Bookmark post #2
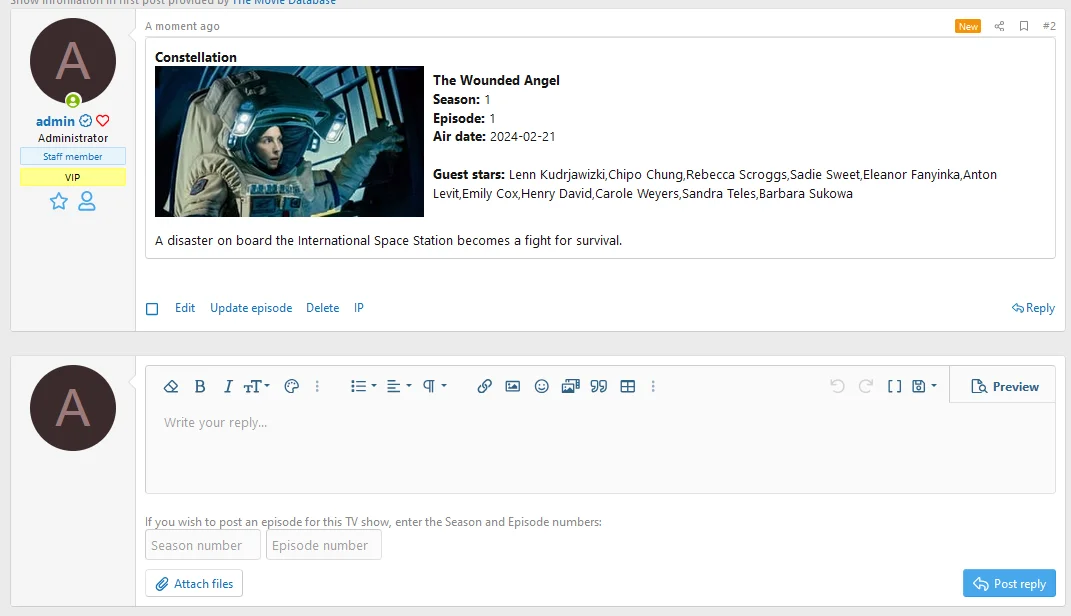1071x616 pixels. coord(1024,26)
